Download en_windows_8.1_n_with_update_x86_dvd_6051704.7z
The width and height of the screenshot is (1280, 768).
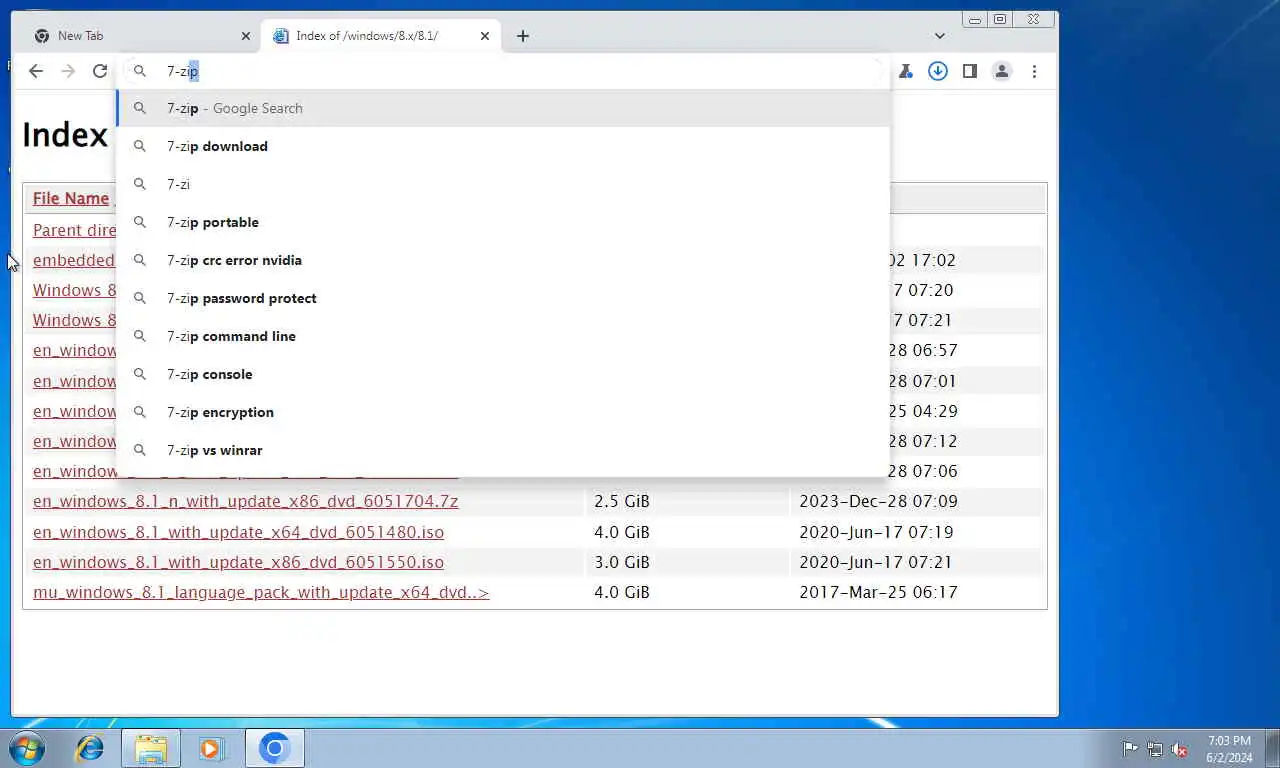pyautogui.click(x=245, y=501)
